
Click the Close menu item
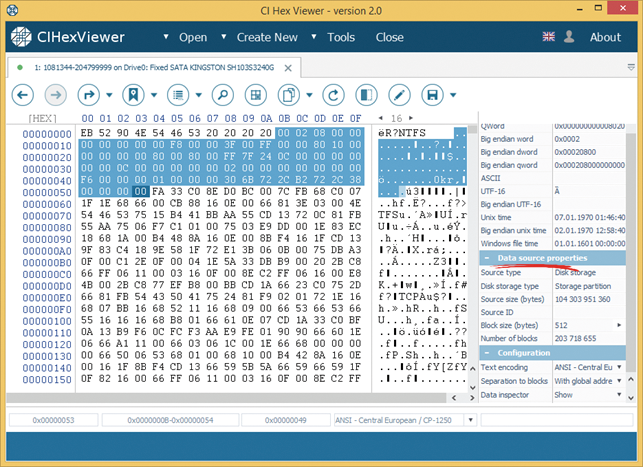point(390,37)
